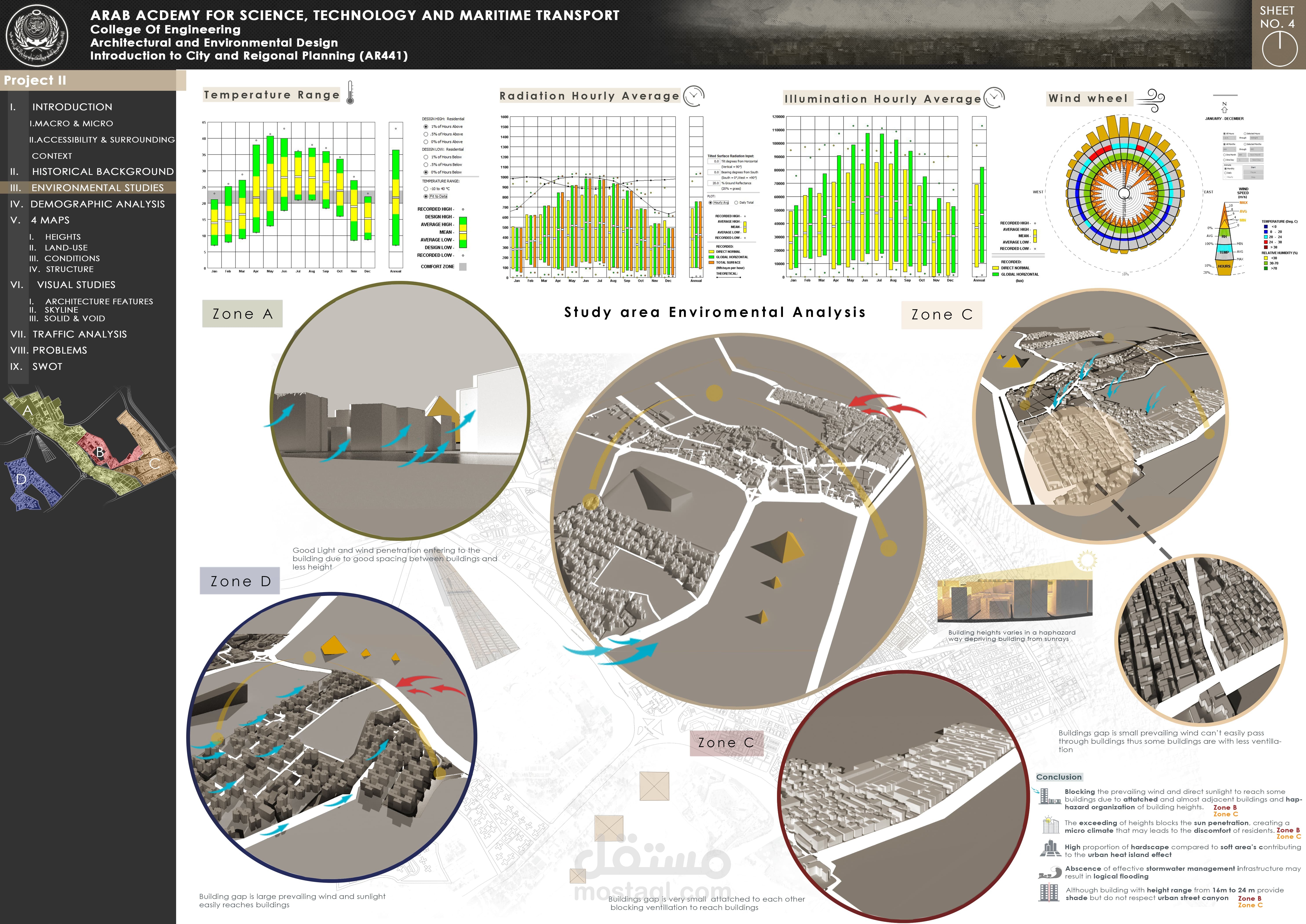The width and height of the screenshot is (1306, 924).
Task: Select the -10 to 40 °C temperature range
Action: (426, 189)
